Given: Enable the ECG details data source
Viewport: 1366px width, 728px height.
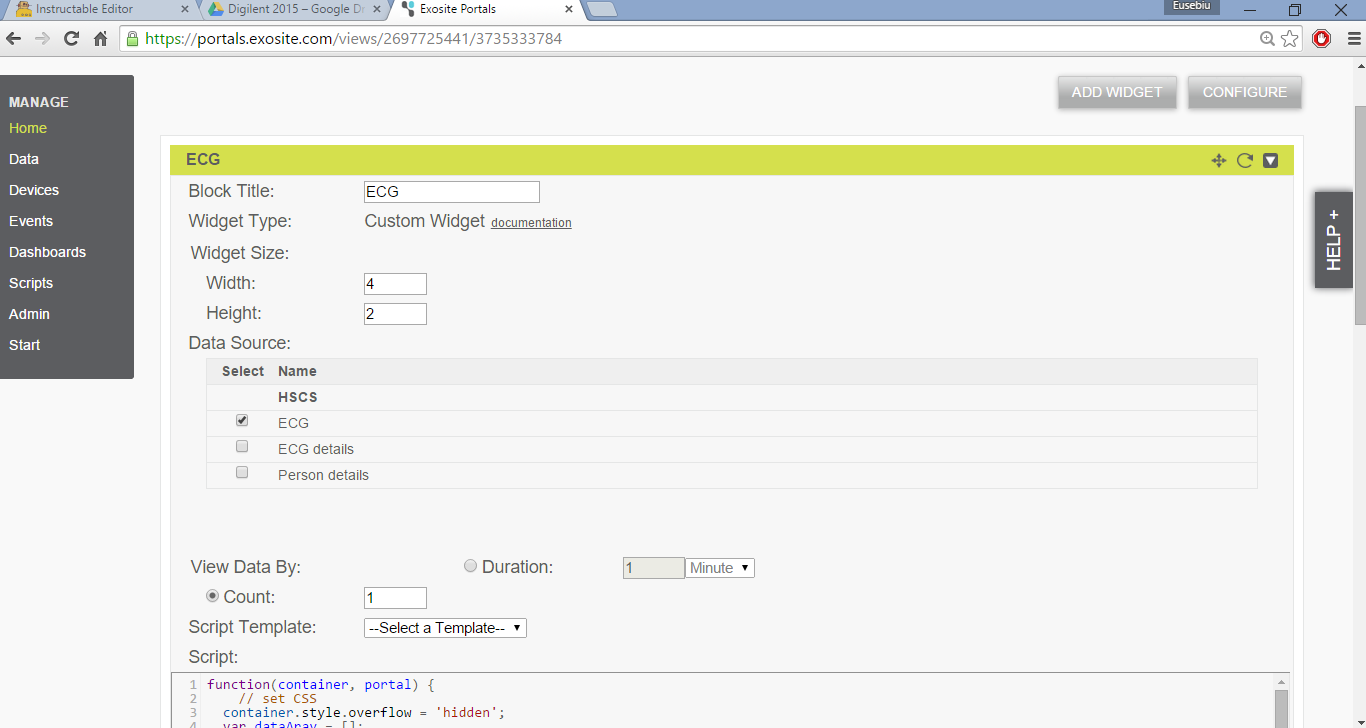Looking at the screenshot, I should (242, 447).
